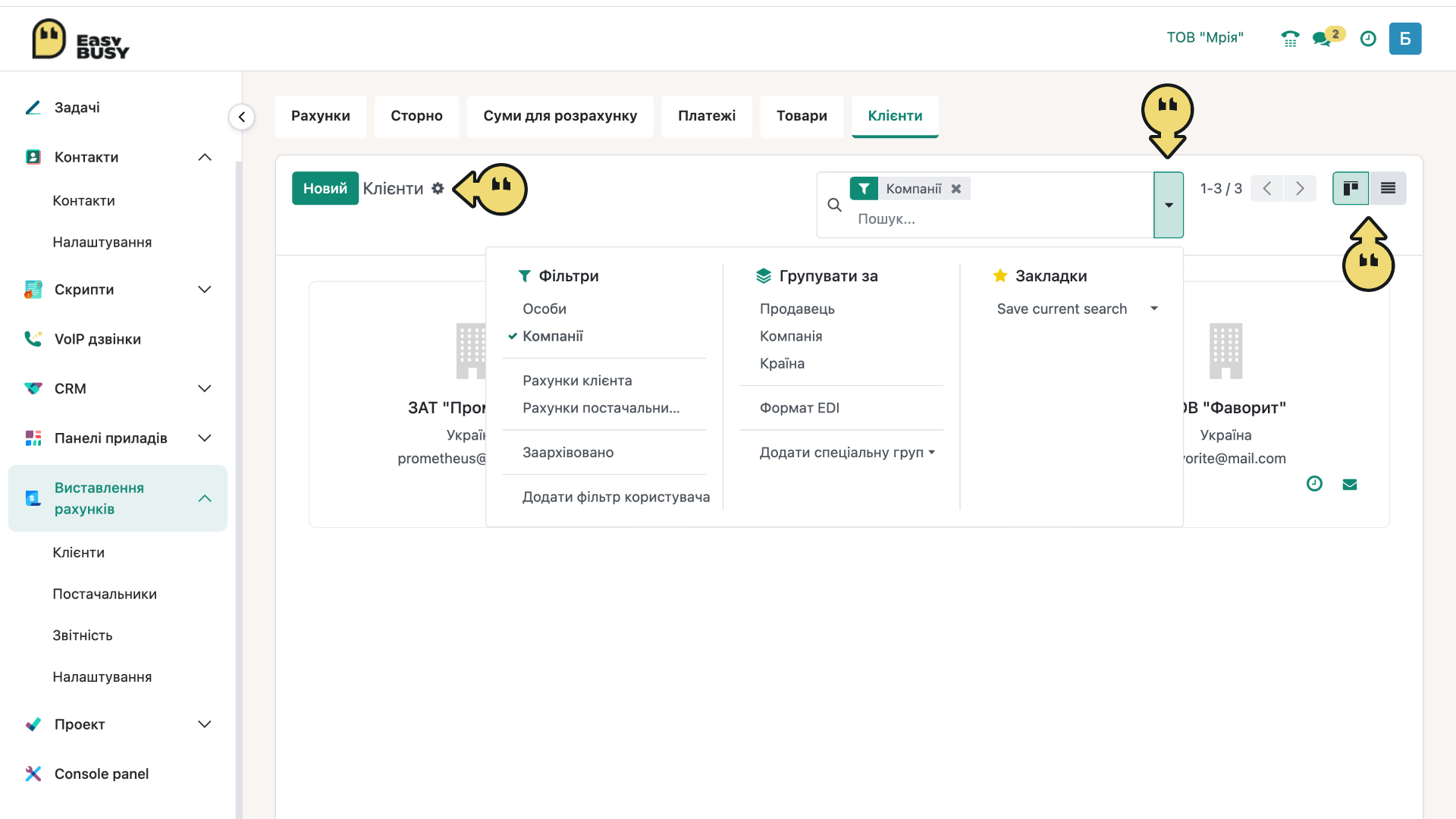Viewport: 1456px width, 819px height.
Task: Click the Скрипти sidebar icon
Action: 33,290
